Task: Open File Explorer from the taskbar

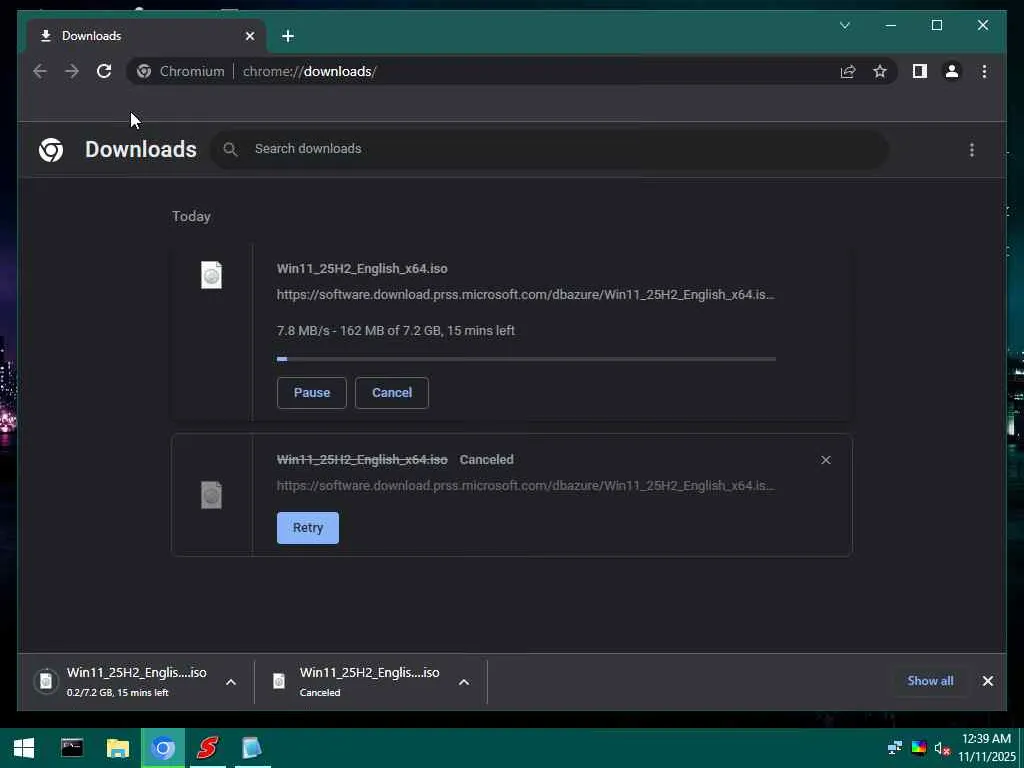Action: (x=118, y=748)
